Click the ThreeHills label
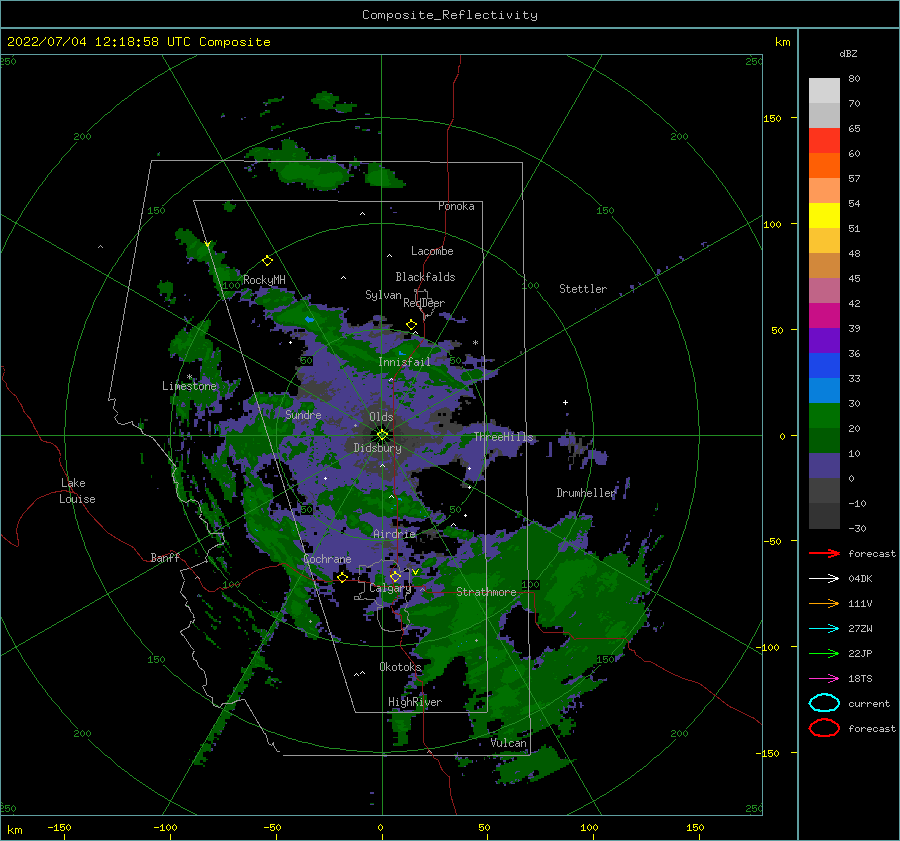 503,437
